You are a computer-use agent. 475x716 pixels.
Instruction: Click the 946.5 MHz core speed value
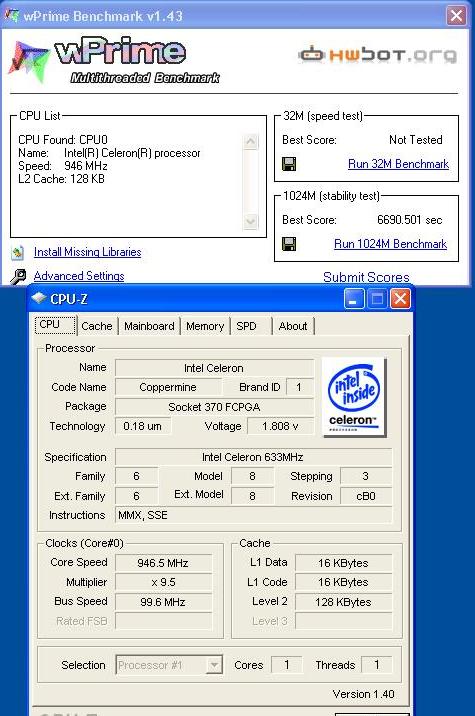pos(163,563)
